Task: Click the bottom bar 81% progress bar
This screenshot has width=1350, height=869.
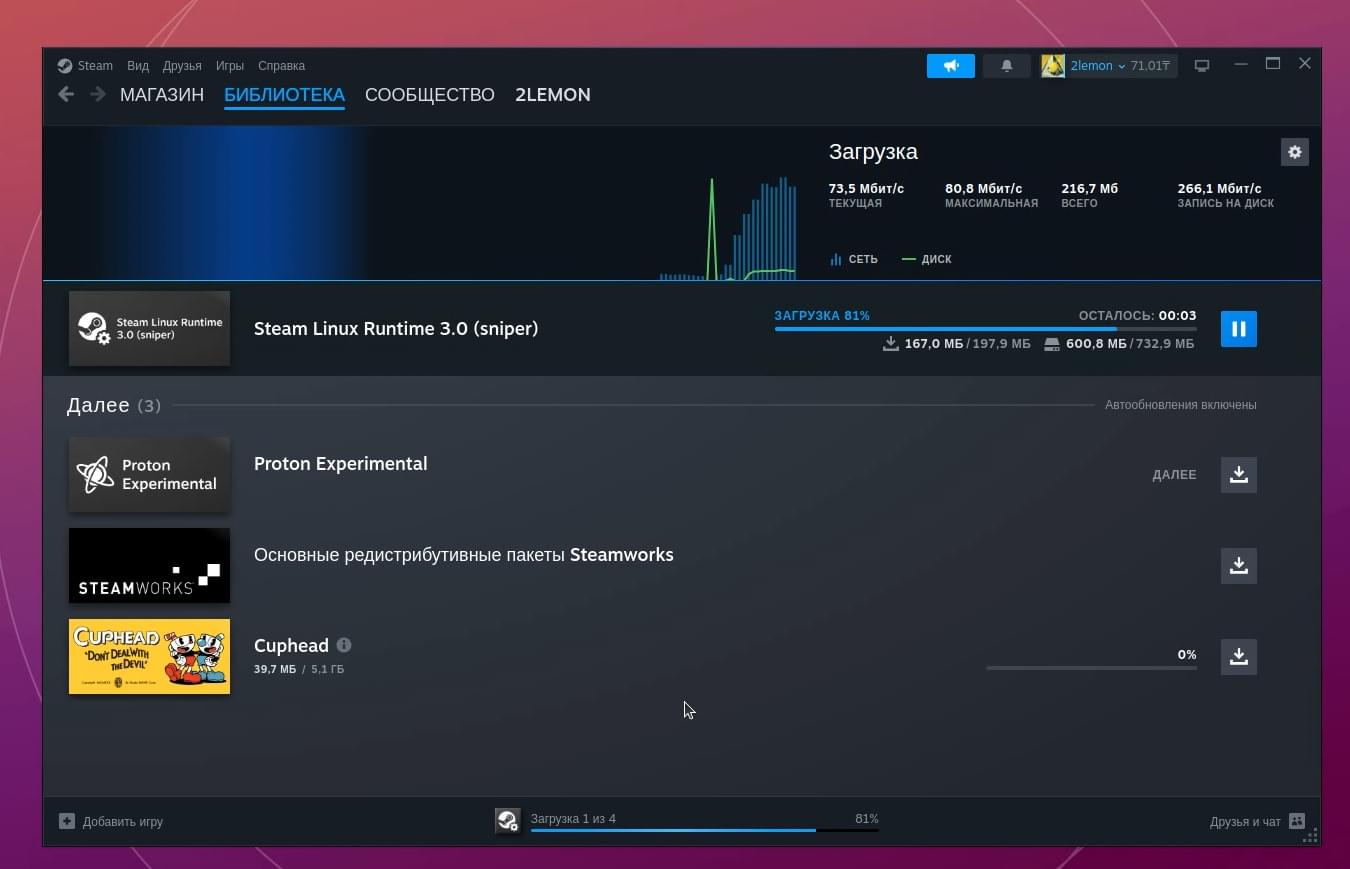Action: click(x=704, y=830)
